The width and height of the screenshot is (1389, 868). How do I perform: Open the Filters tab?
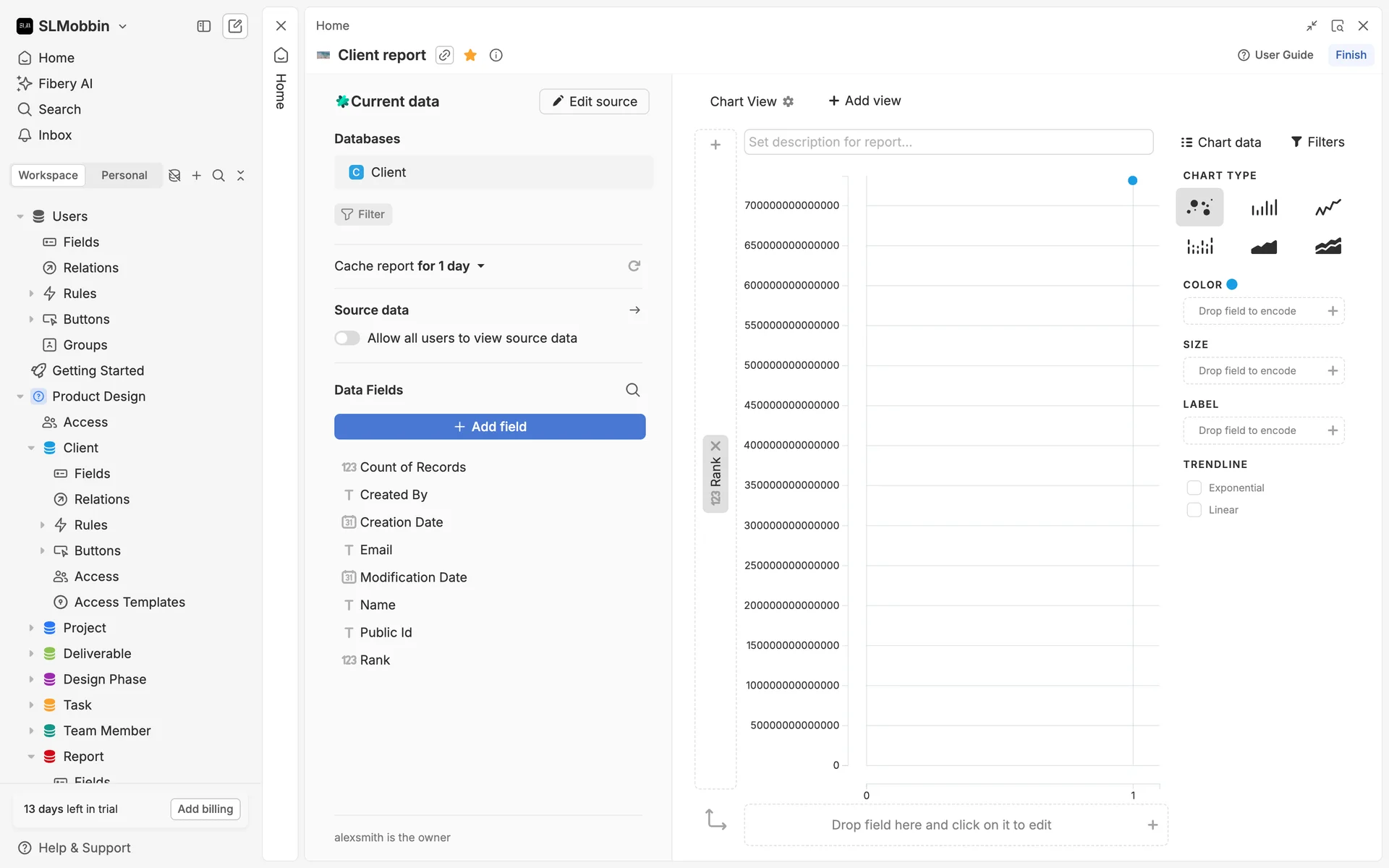pos(1317,142)
